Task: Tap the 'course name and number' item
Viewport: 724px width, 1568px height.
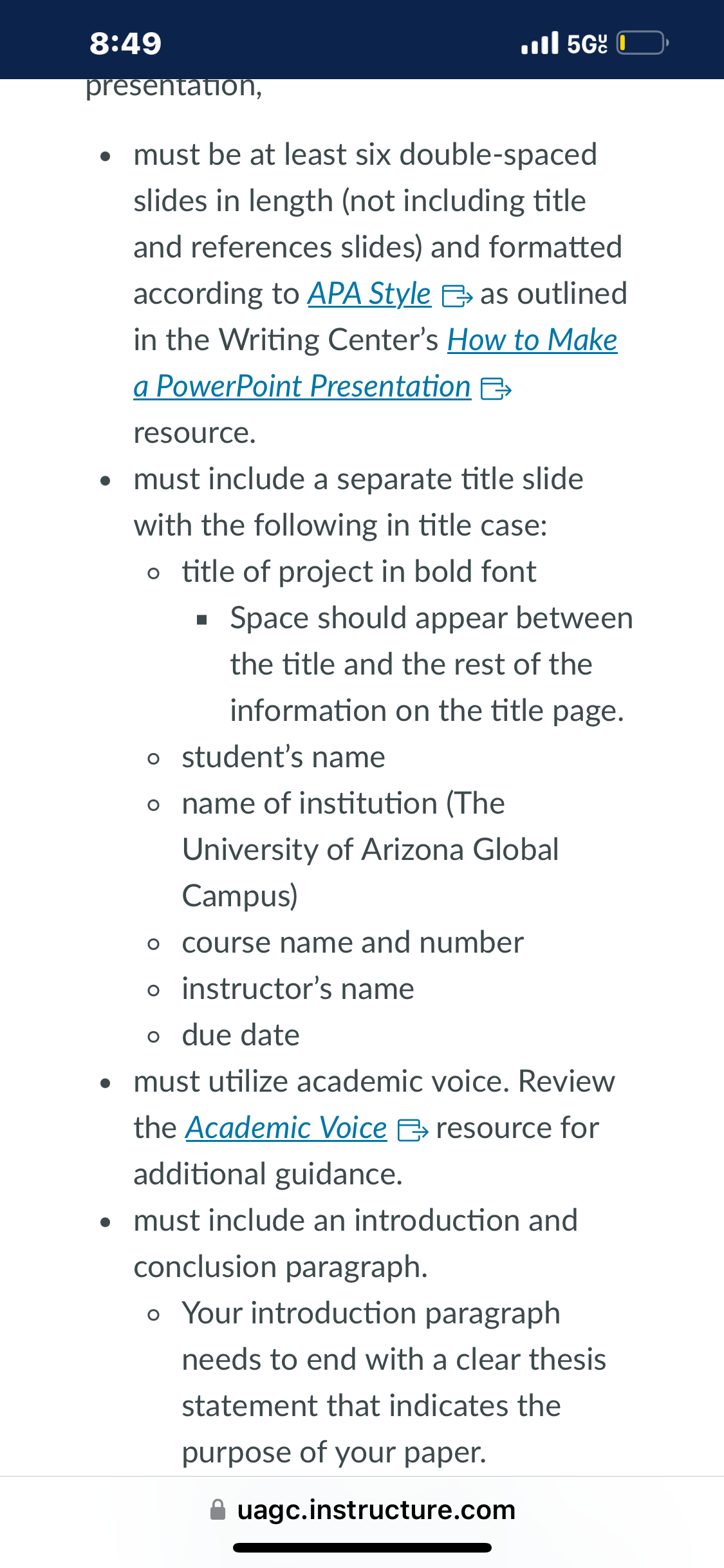Action: coord(353,942)
